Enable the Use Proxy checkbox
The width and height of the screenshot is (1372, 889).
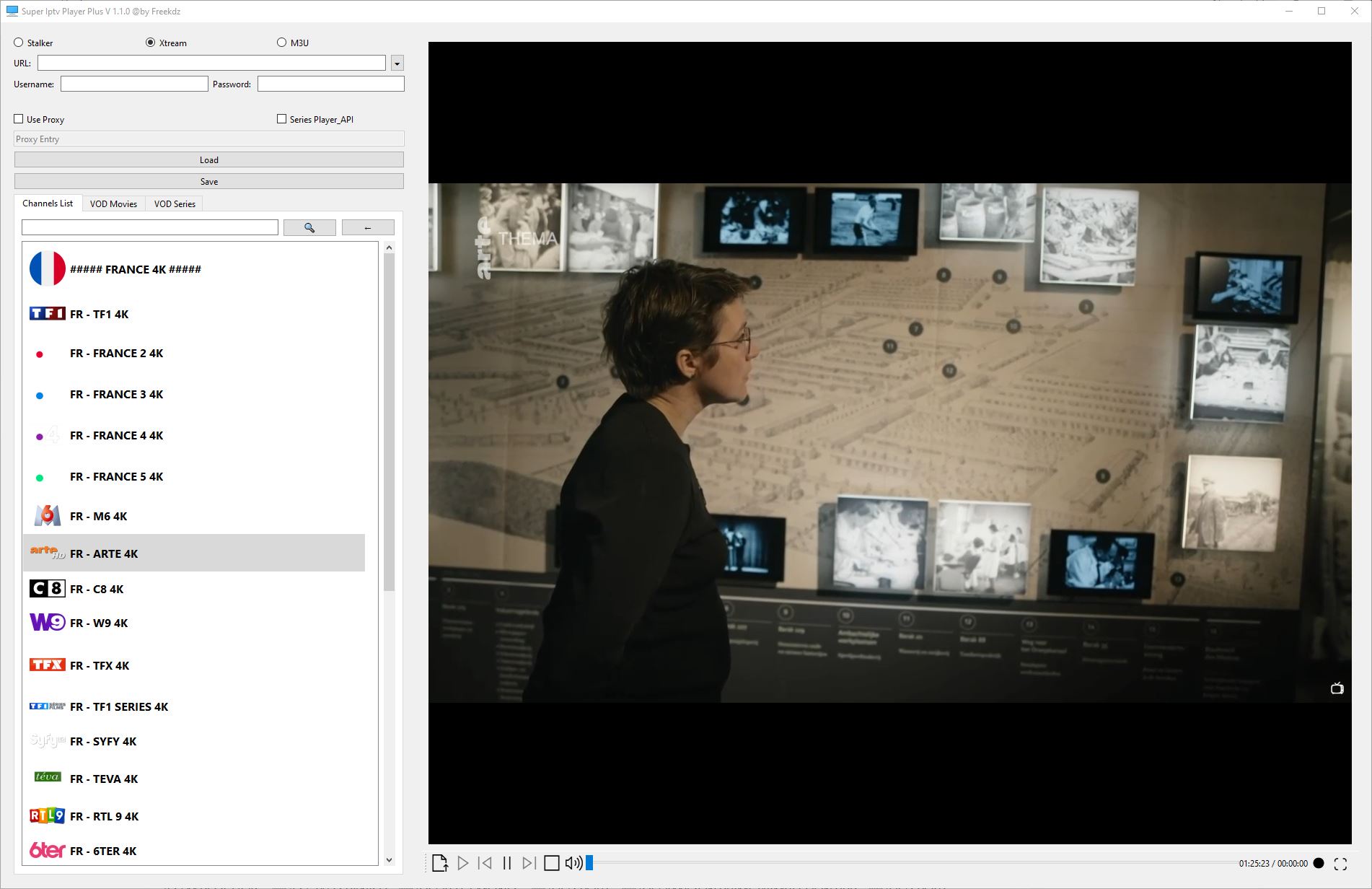(39, 119)
